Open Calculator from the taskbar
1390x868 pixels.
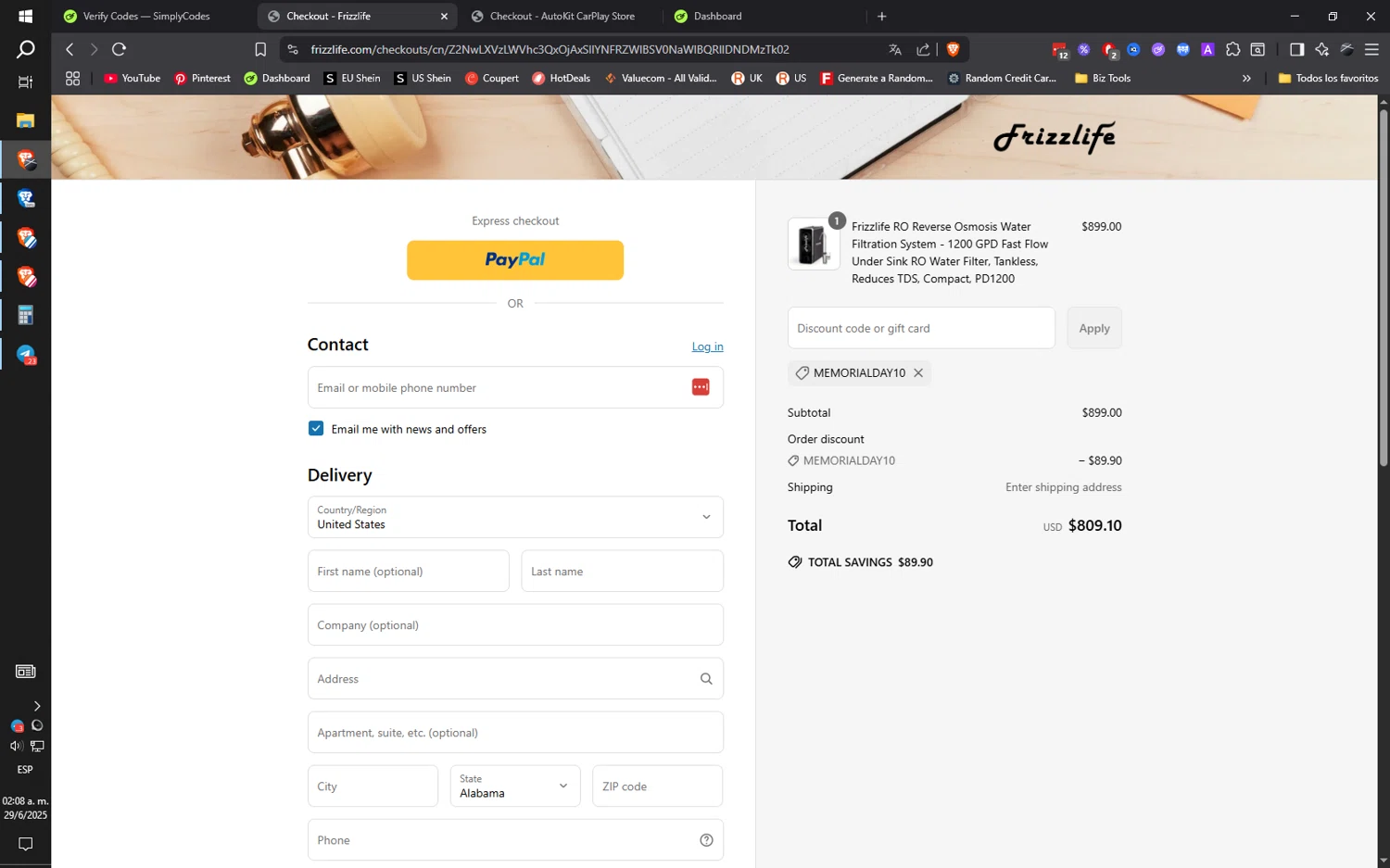26,316
